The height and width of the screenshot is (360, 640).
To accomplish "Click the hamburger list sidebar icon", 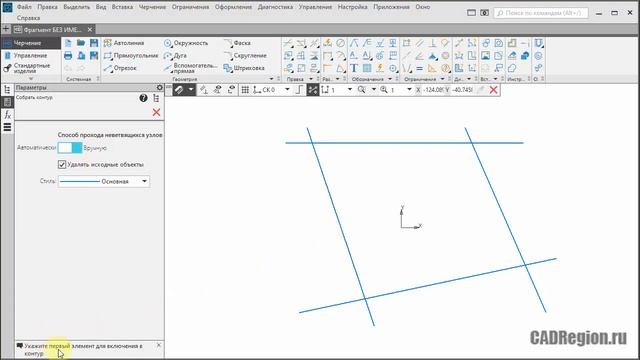I will [x=7, y=127].
